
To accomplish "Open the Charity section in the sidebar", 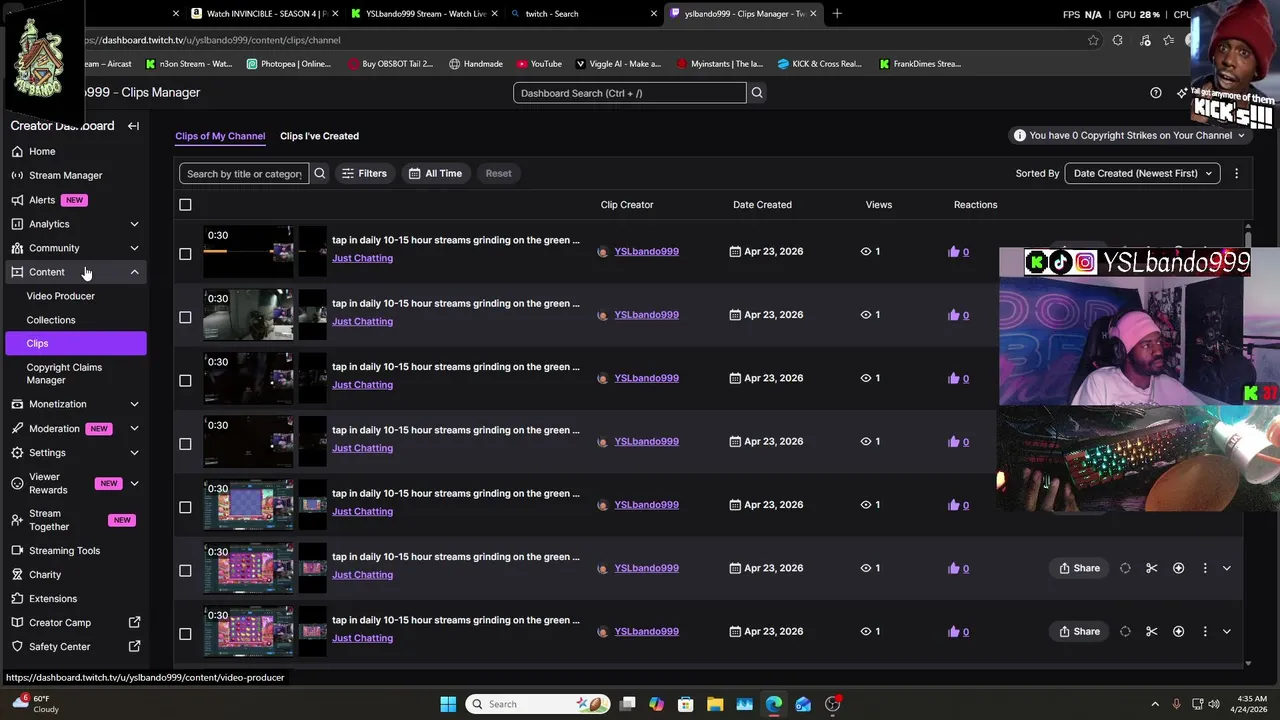I will pos(45,575).
